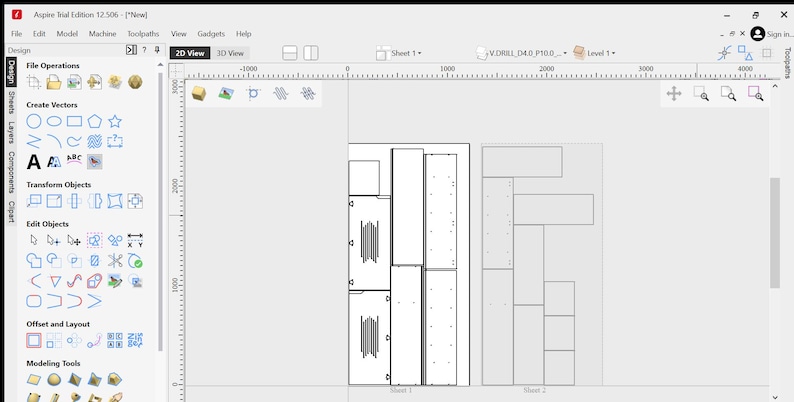Toggle the Design panel pin icon
The width and height of the screenshot is (794, 402).
[157, 50]
